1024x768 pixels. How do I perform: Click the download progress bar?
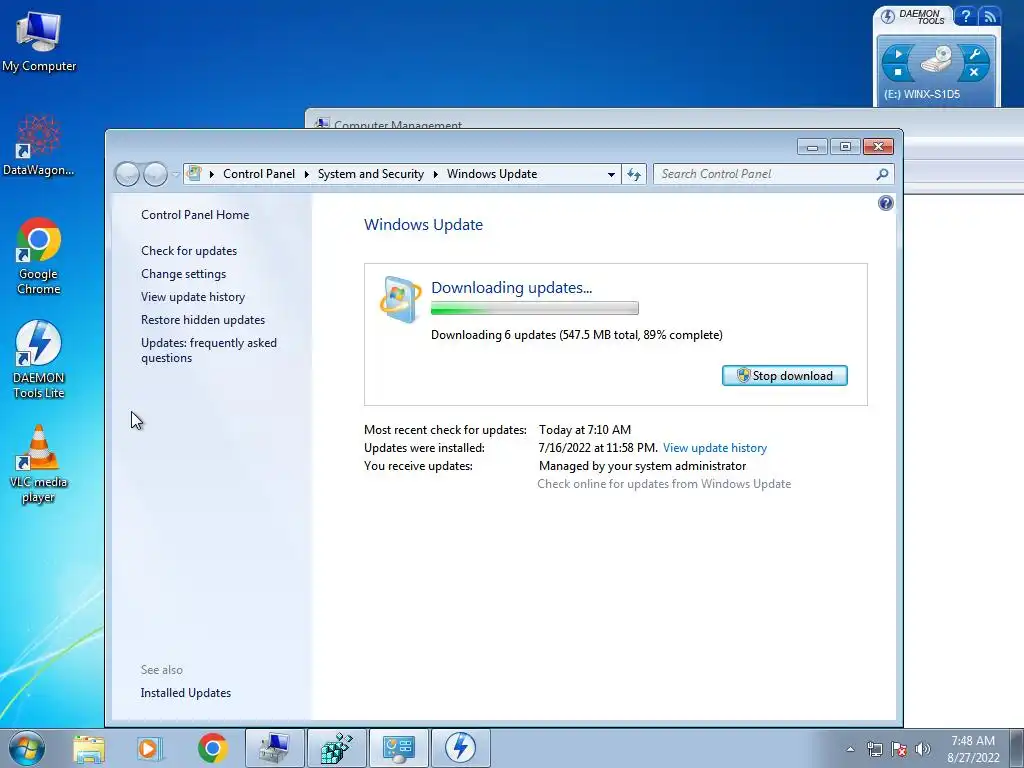[534, 308]
